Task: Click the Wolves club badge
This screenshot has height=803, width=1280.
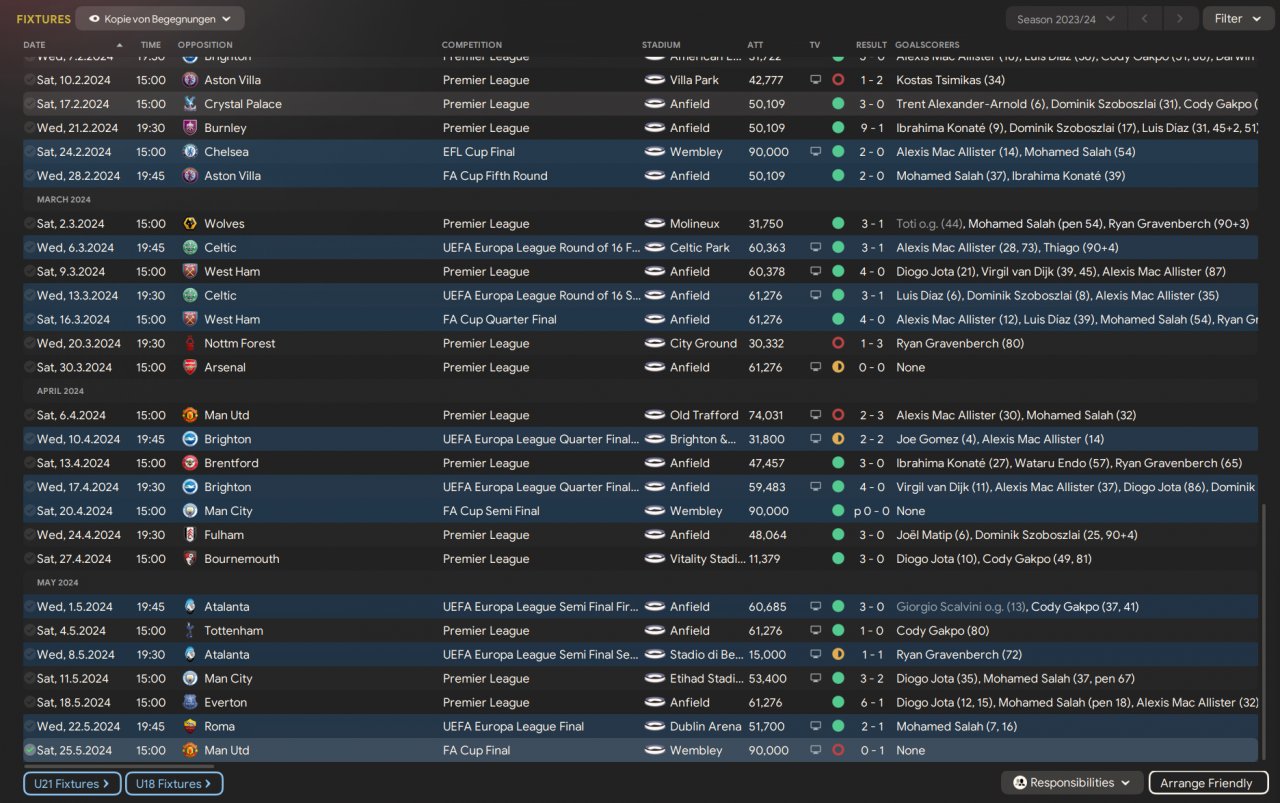Action: coord(190,224)
